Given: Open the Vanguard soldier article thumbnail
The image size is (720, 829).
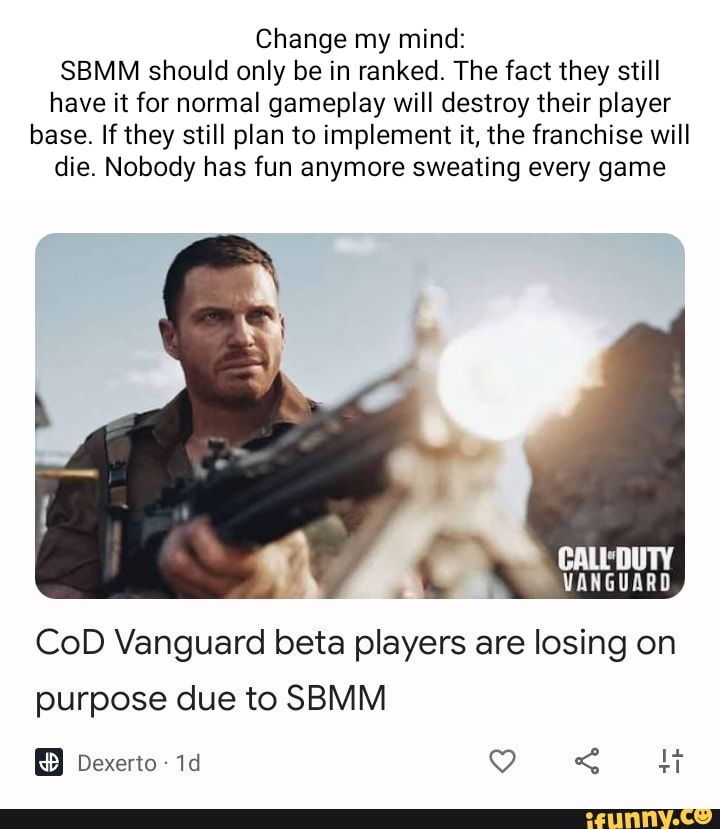Looking at the screenshot, I should pyautogui.click(x=360, y=416).
